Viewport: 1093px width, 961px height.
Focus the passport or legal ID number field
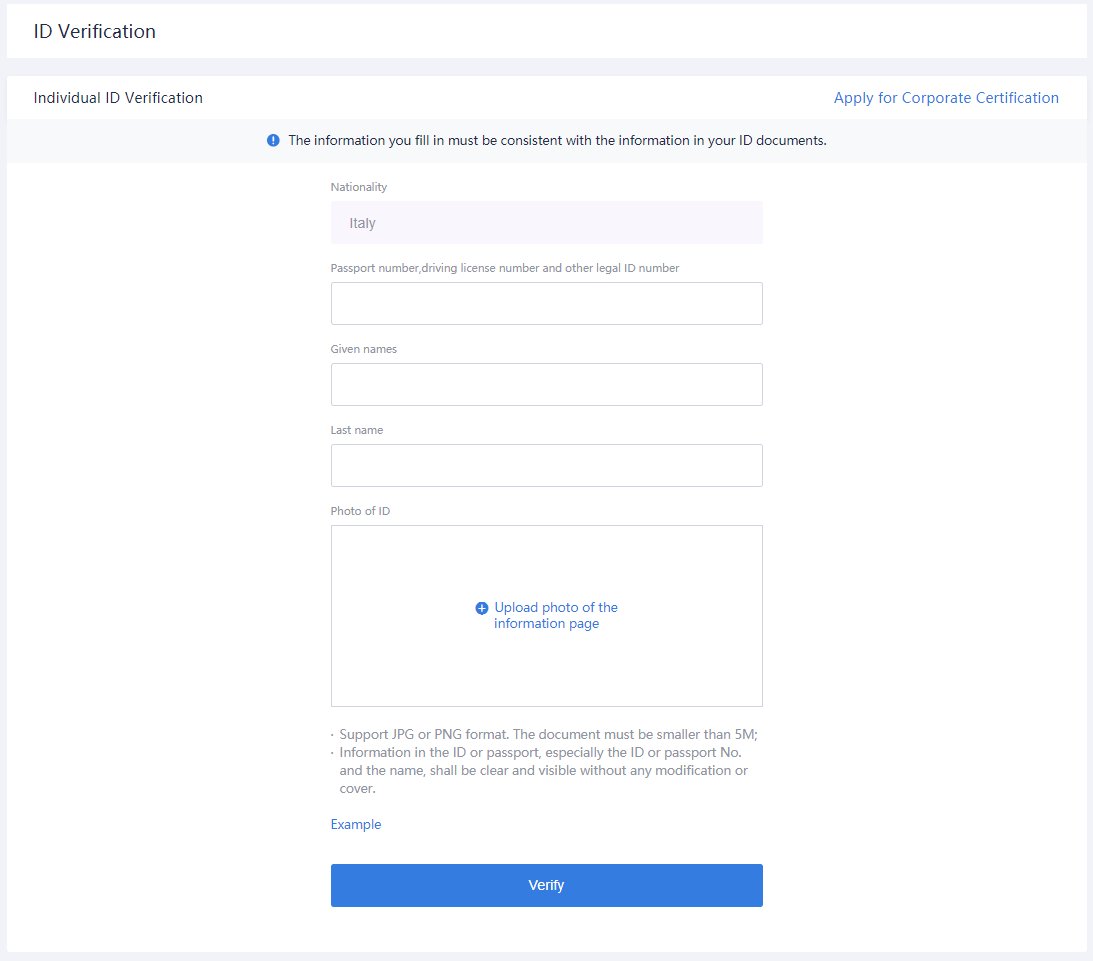pos(546,303)
